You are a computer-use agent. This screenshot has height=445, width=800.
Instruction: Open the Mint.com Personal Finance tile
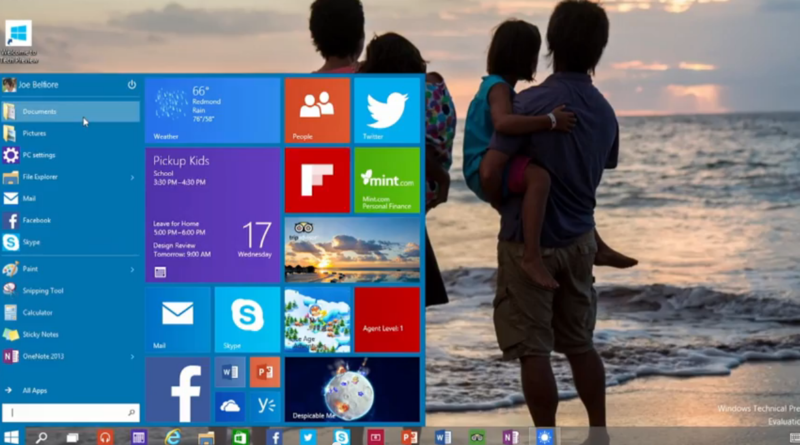pos(387,180)
